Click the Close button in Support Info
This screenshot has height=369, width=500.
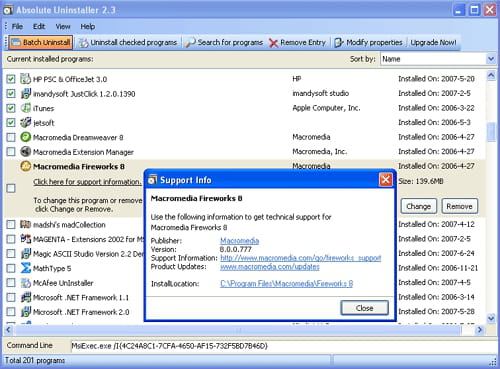364,308
